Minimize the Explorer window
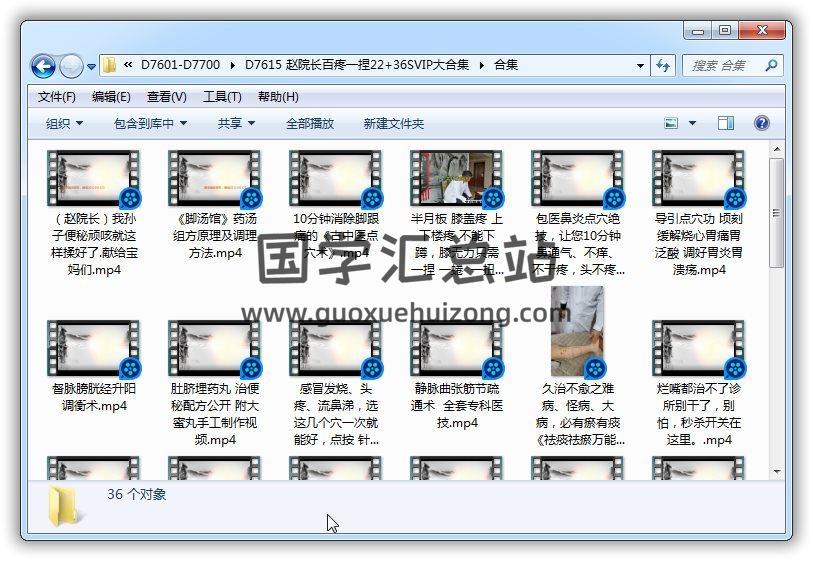The width and height of the screenshot is (813, 561). point(698,31)
